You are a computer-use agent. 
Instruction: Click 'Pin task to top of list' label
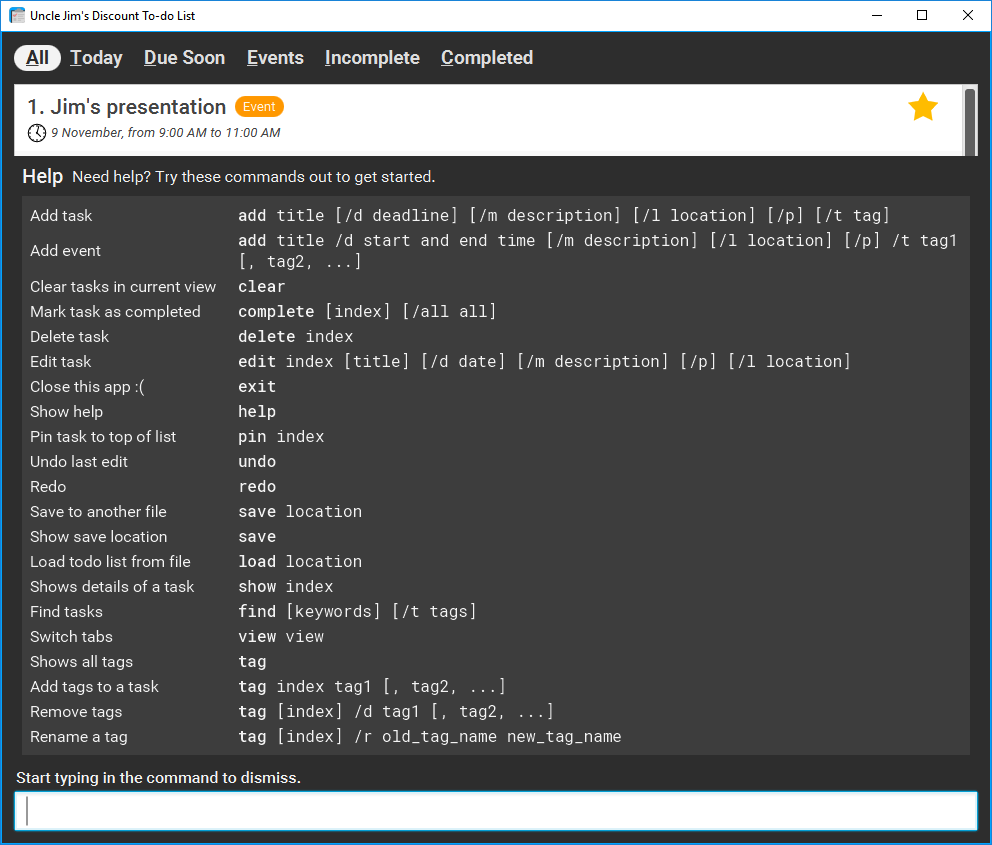click(103, 436)
